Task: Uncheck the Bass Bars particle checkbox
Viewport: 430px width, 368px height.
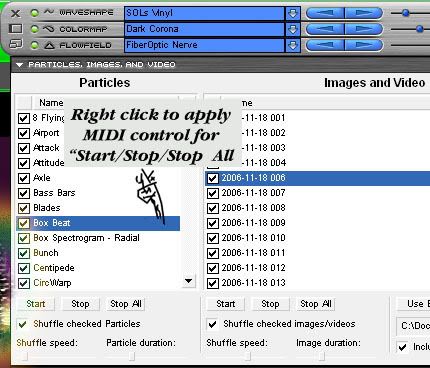Action: coord(23,193)
